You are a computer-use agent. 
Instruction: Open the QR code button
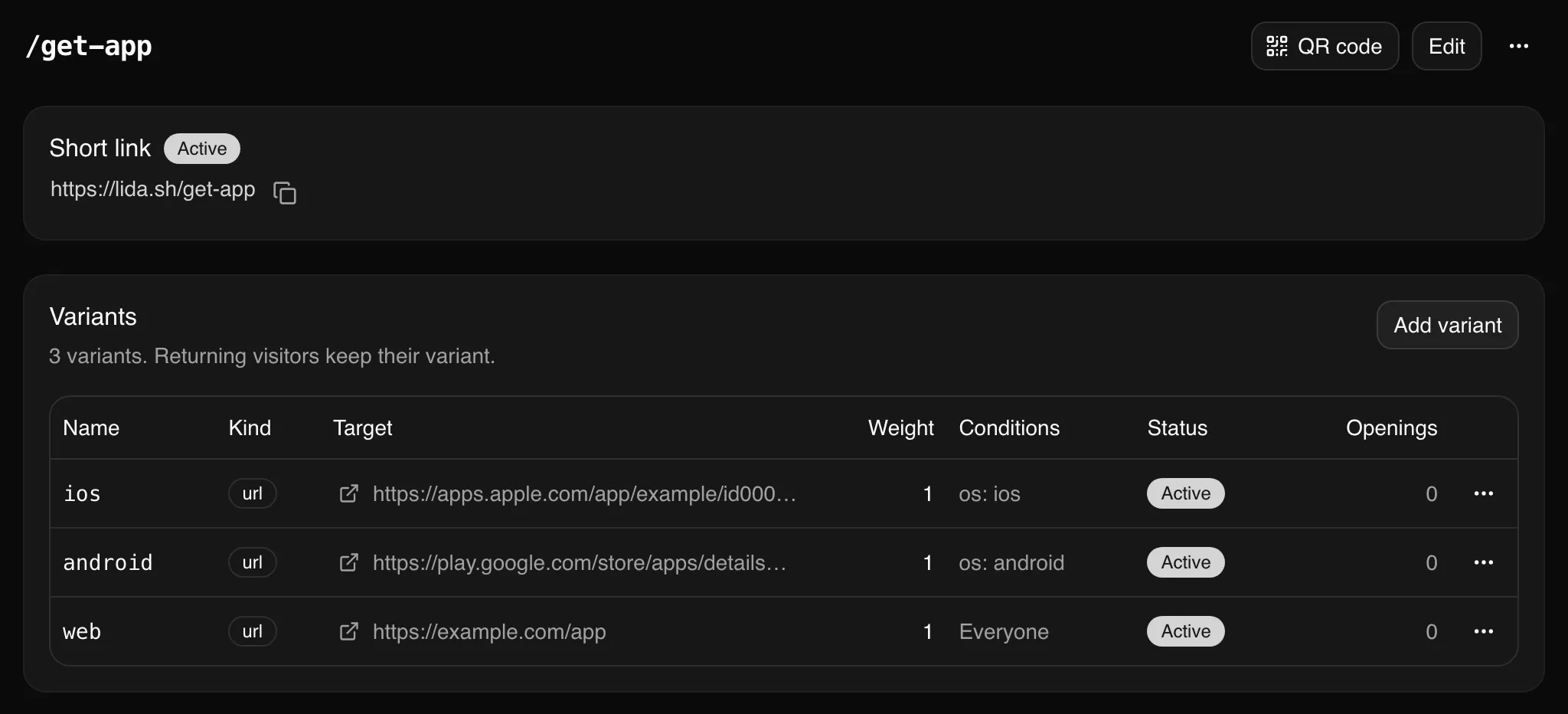[x=1325, y=46]
